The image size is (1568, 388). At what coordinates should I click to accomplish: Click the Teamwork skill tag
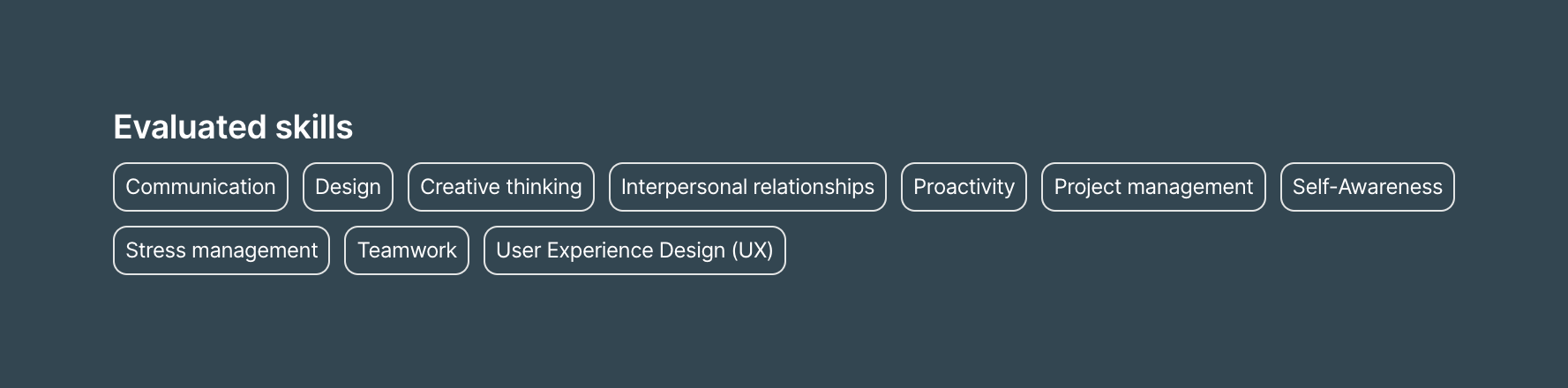coord(407,250)
